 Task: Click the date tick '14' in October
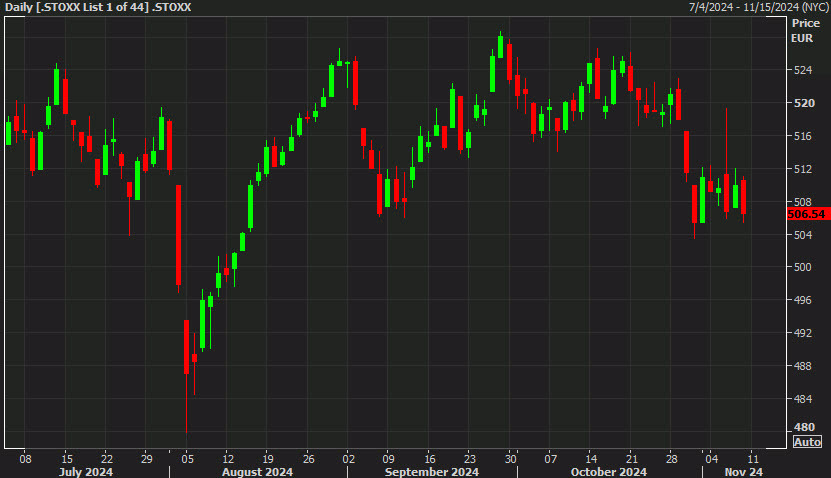tap(591, 459)
